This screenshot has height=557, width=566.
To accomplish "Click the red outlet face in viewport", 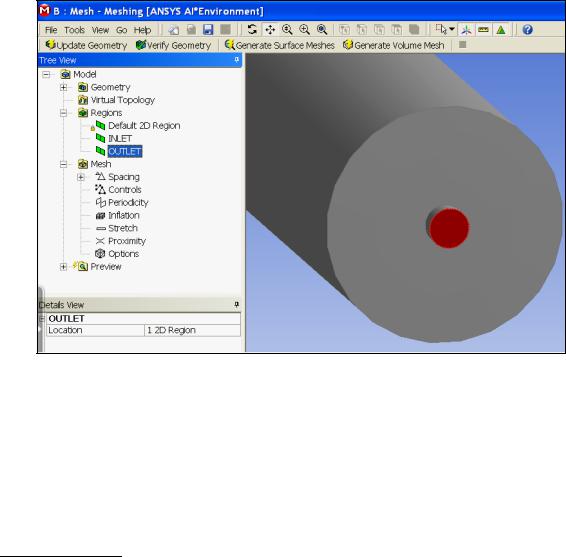I will [449, 229].
